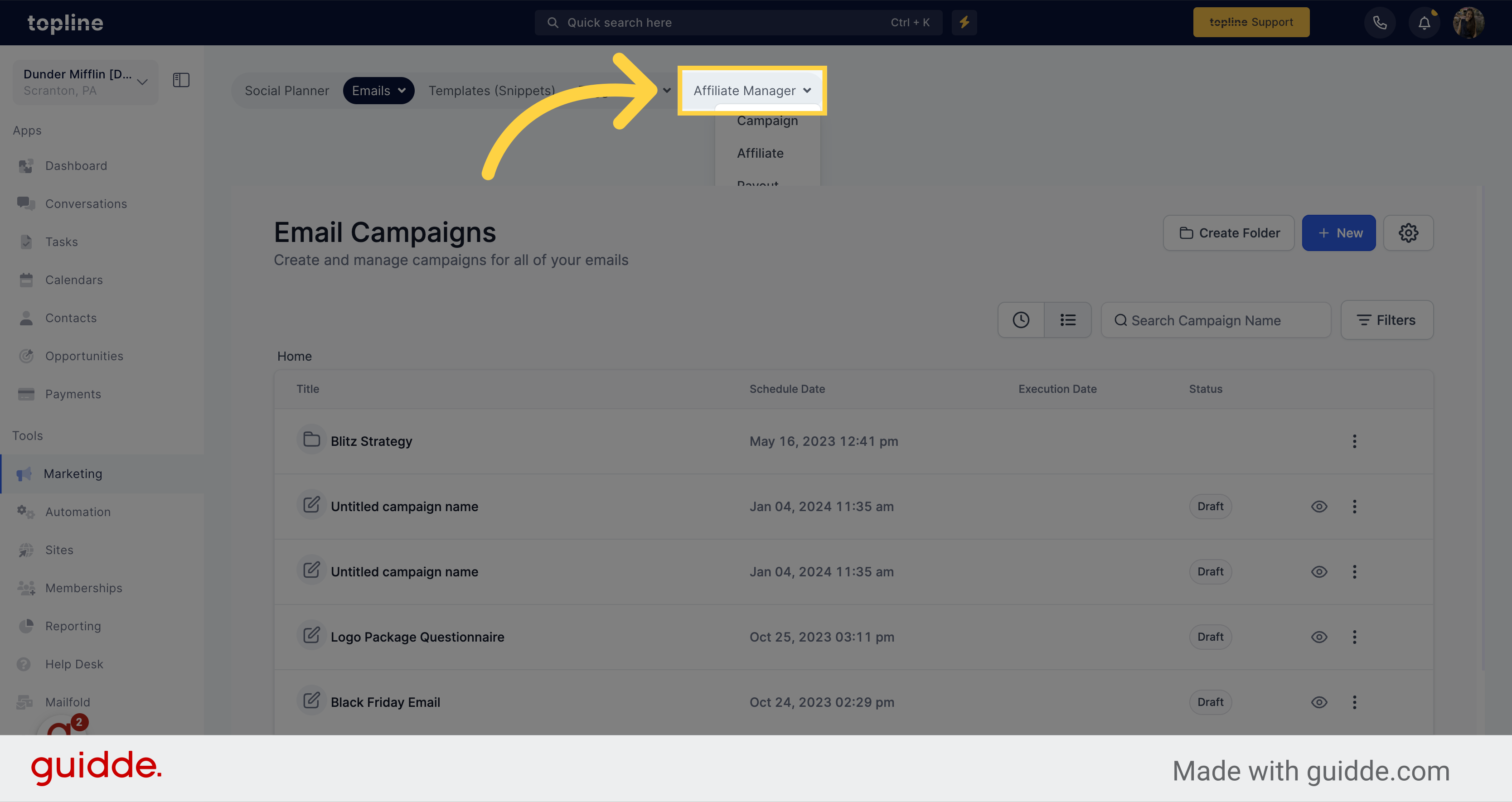Switch to the list view icon
The image size is (1512, 802).
pyautogui.click(x=1068, y=320)
